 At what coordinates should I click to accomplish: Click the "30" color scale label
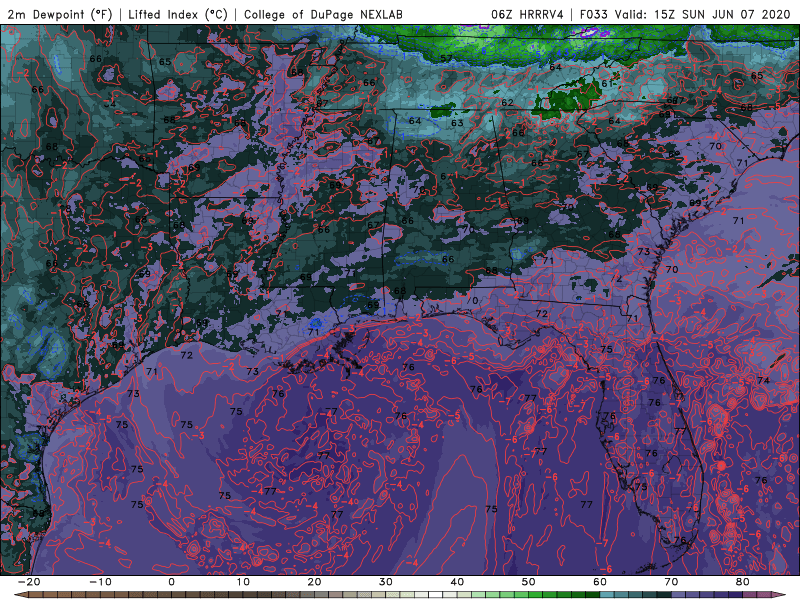coord(386,582)
